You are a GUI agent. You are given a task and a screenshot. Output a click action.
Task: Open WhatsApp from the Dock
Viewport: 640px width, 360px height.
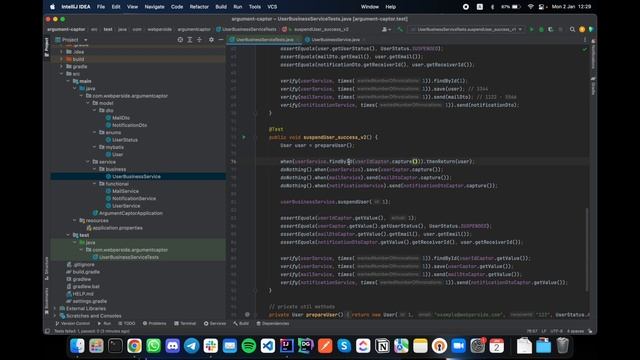pos(153,346)
